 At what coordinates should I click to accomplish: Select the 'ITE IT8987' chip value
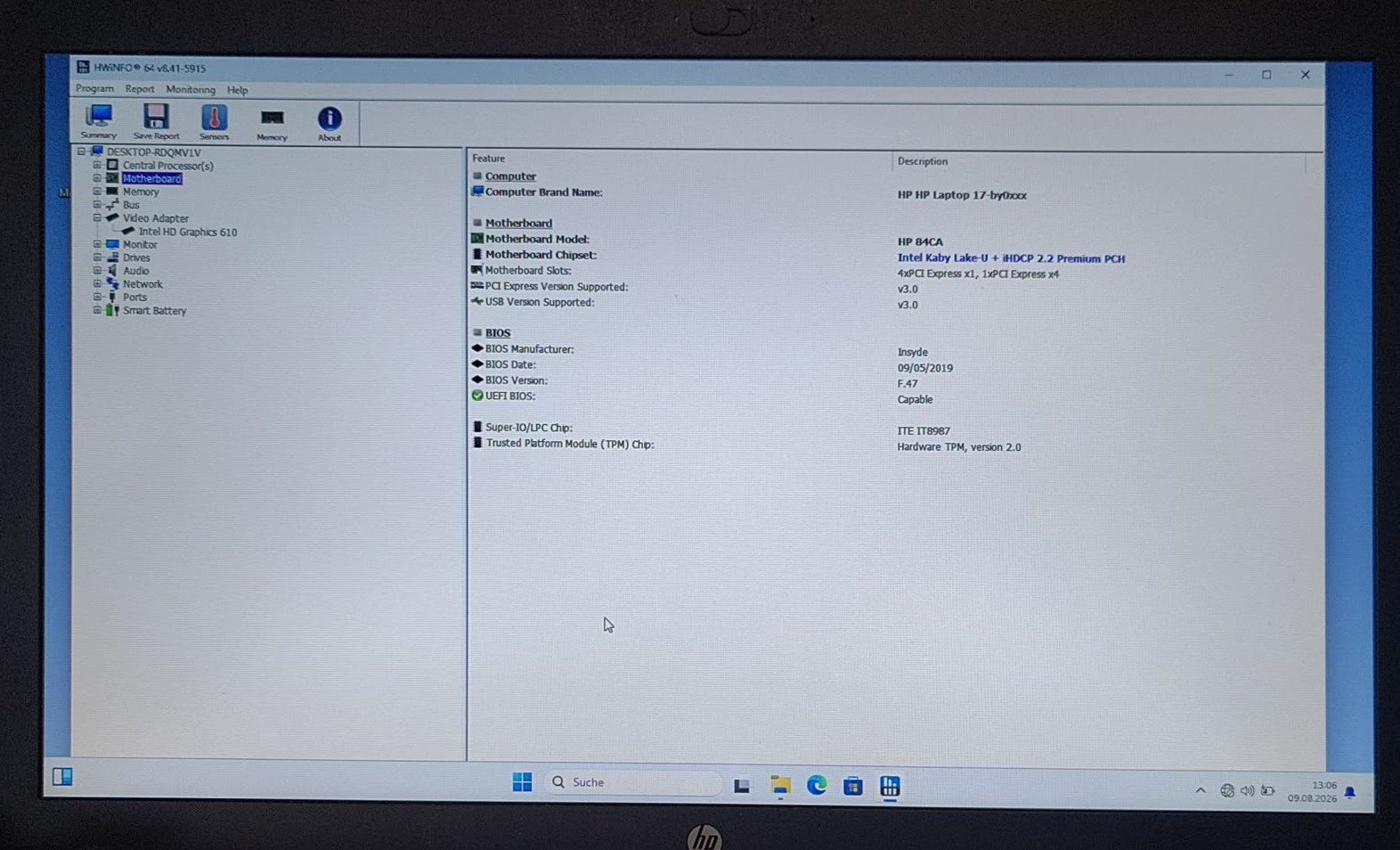(x=924, y=431)
